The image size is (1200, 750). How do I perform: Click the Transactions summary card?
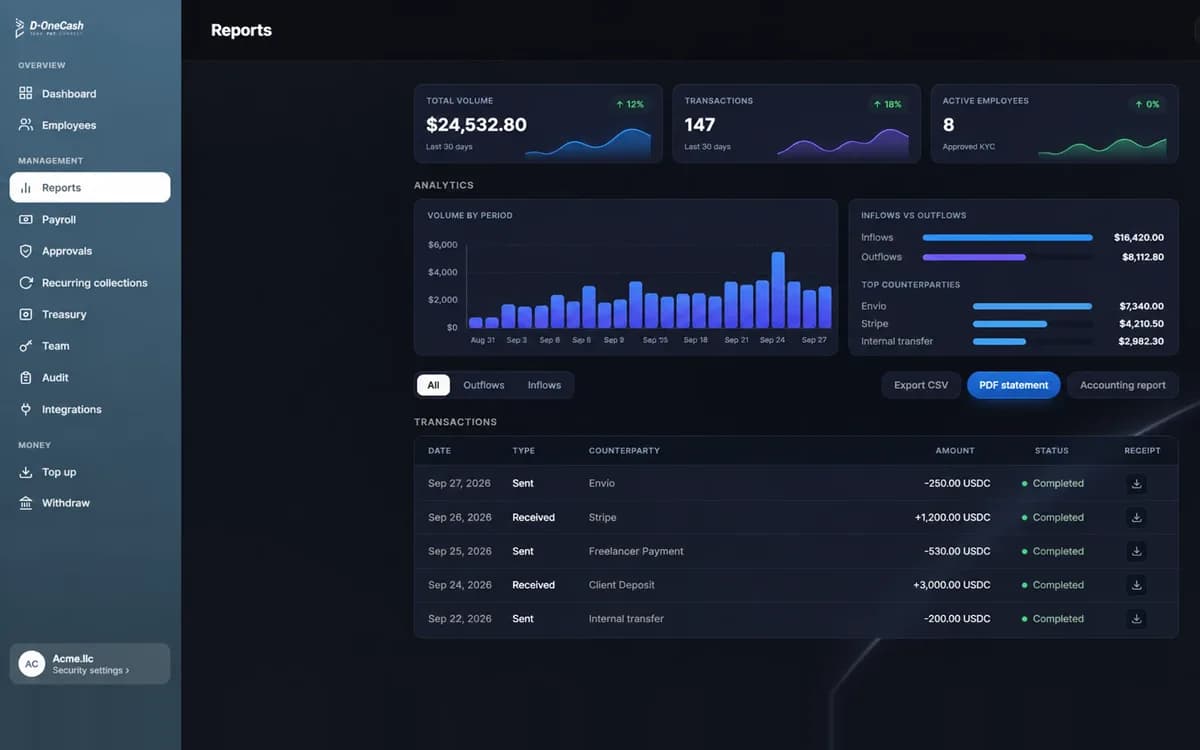[x=796, y=124]
